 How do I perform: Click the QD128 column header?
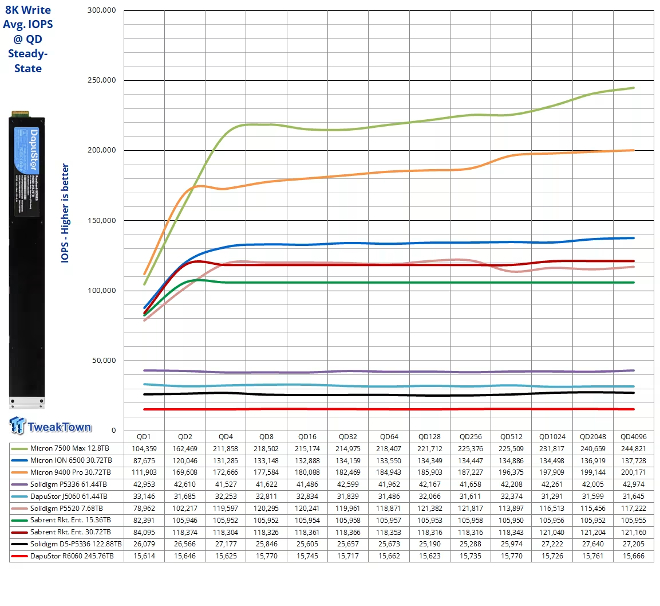pos(430,437)
